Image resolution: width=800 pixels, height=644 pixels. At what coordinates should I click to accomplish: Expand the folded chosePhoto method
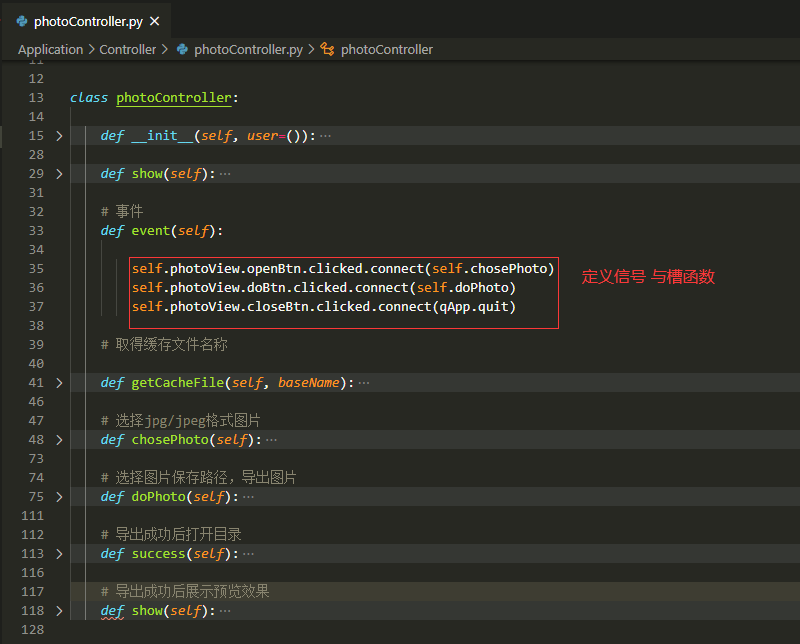(59, 440)
